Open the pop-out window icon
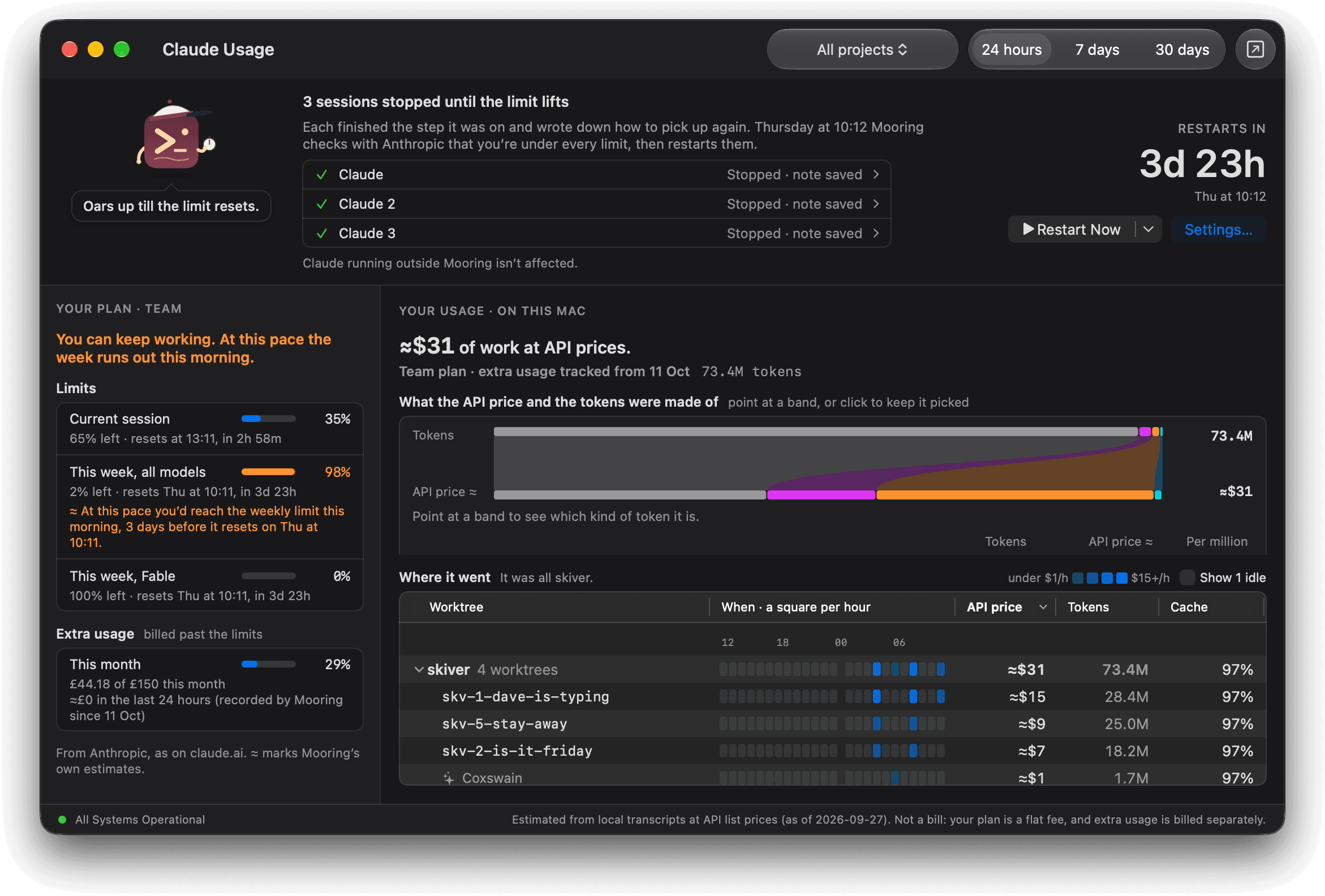 1254,50
